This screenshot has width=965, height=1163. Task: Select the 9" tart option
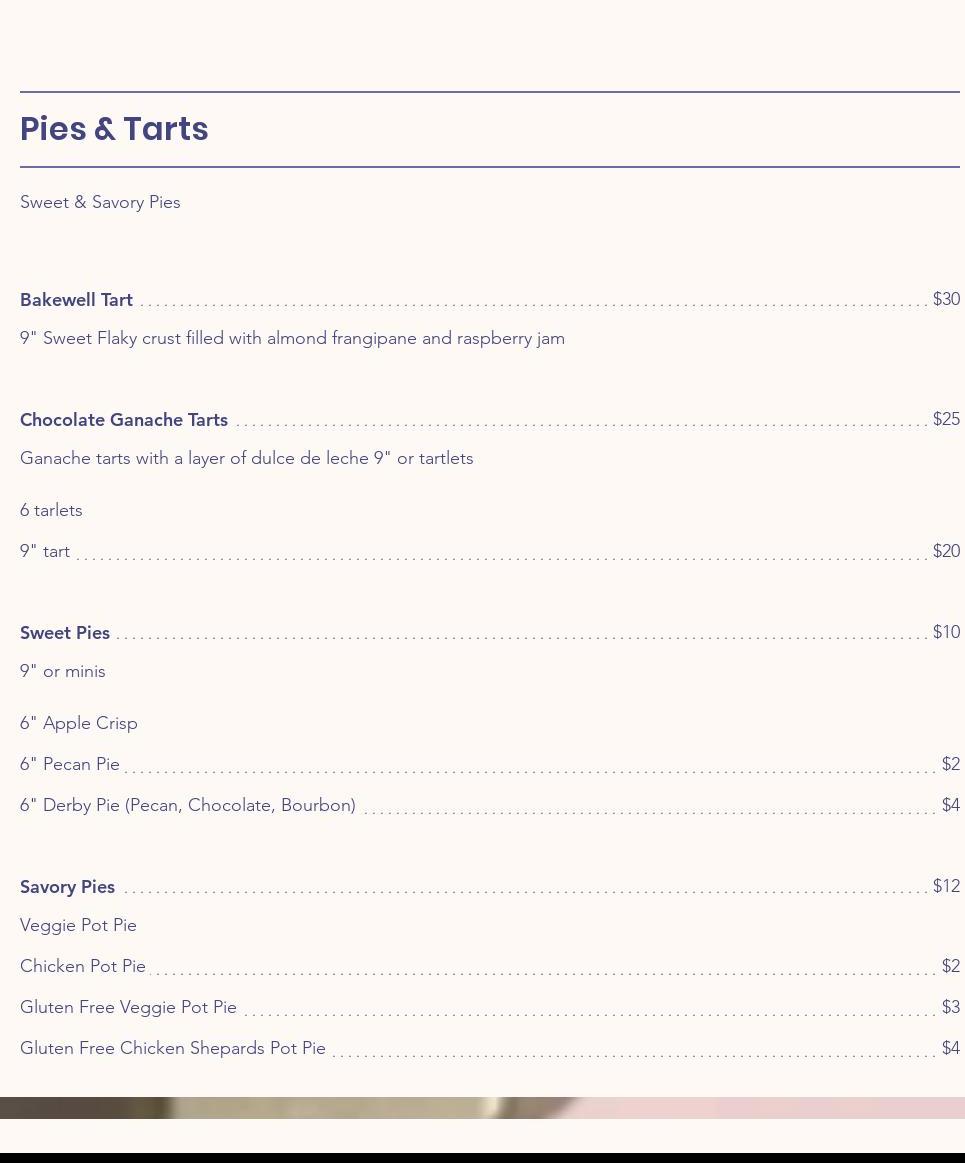[x=45, y=551]
